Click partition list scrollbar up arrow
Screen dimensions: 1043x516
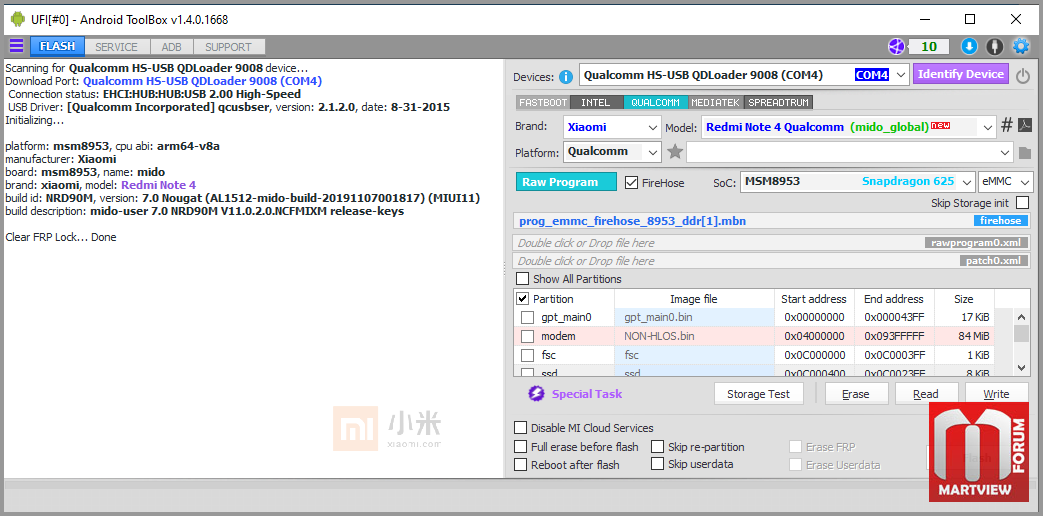pyautogui.click(x=1022, y=317)
